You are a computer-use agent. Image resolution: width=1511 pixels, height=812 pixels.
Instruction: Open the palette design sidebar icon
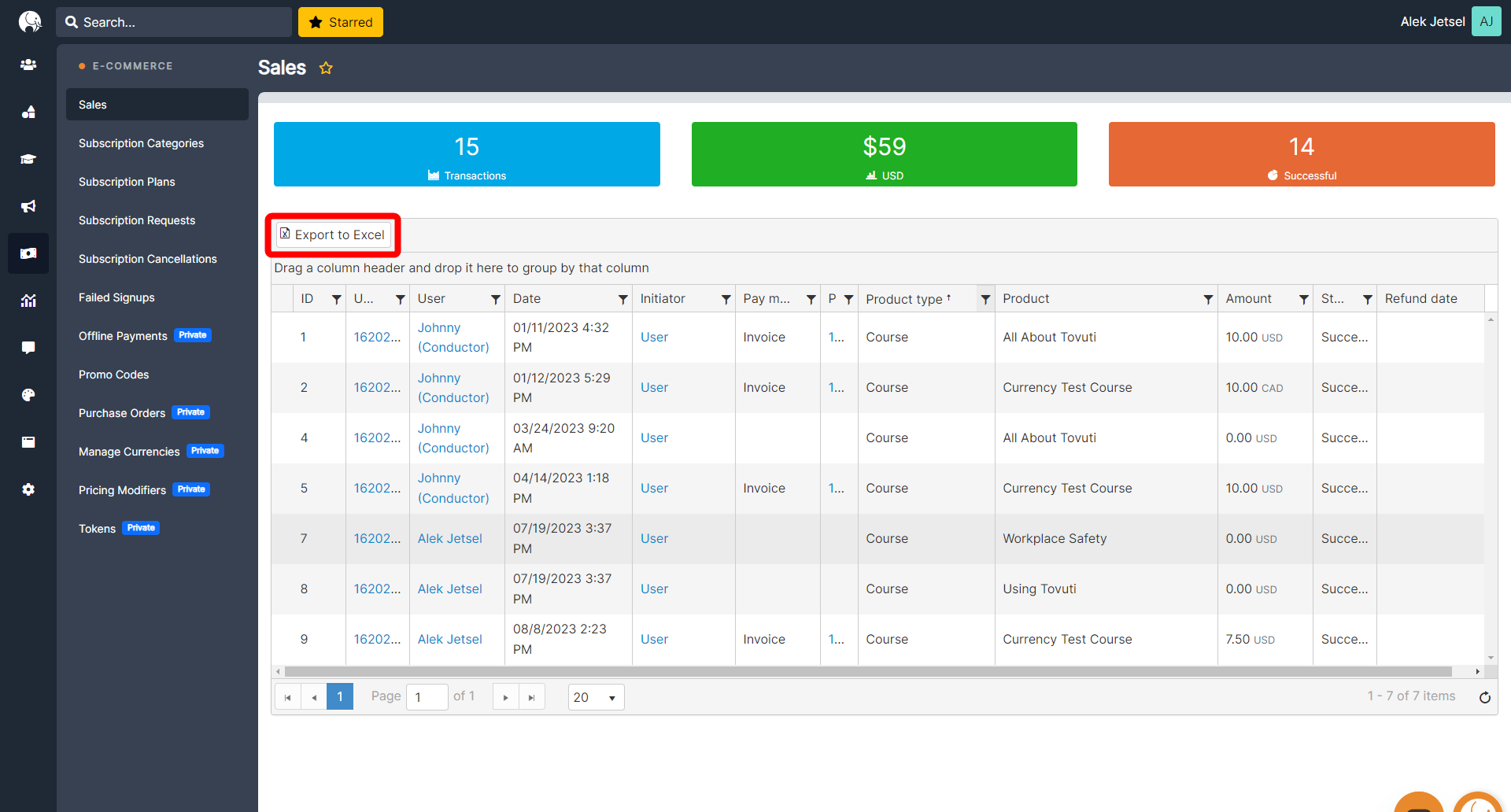28,395
